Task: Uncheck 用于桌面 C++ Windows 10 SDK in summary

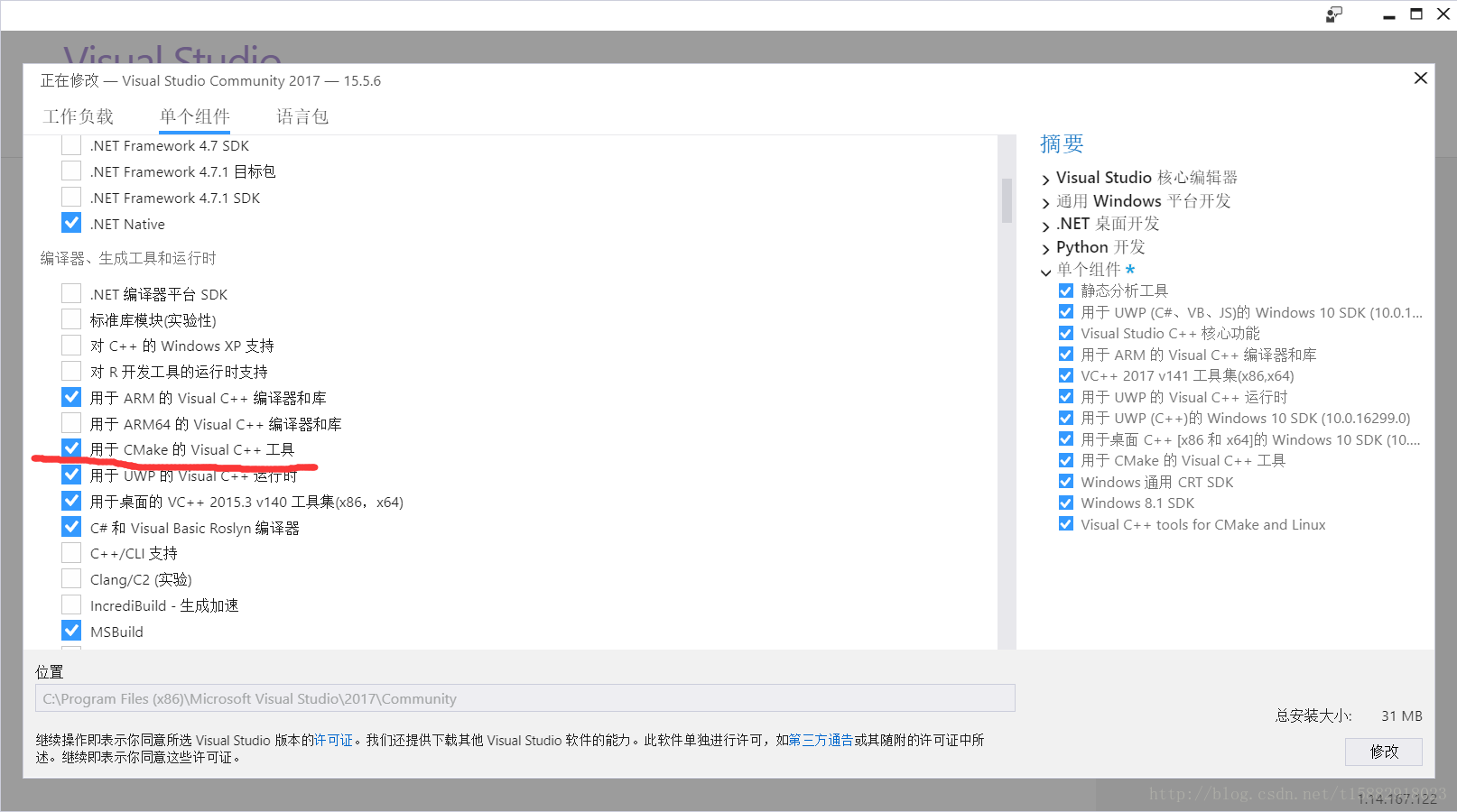Action: coord(1066,439)
